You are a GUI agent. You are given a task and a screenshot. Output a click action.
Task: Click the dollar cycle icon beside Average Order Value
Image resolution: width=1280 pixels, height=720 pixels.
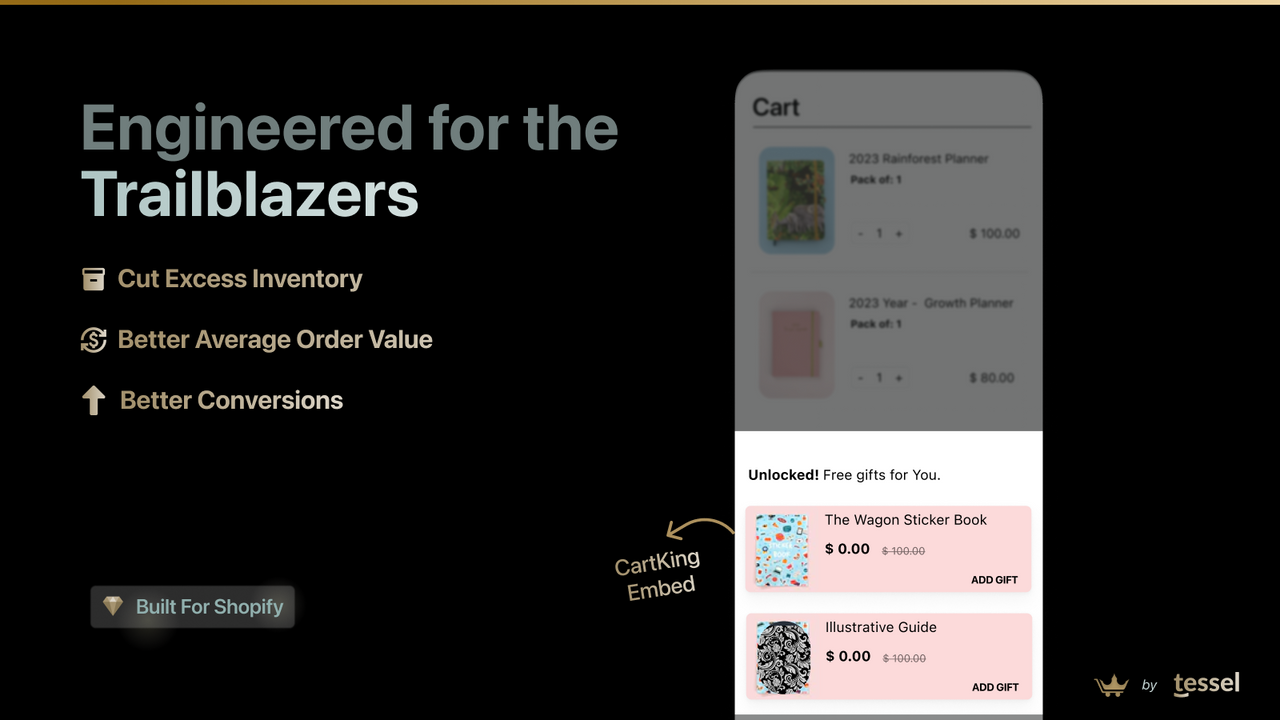click(x=93, y=340)
